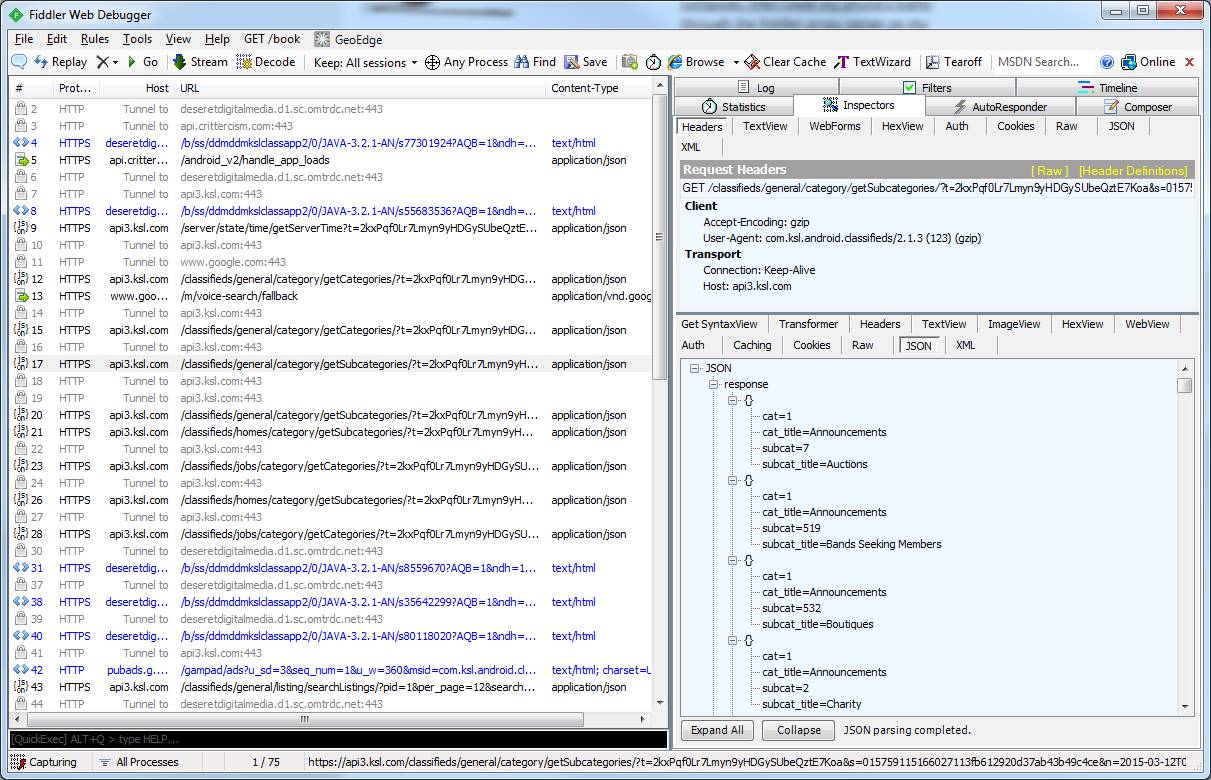Viewport: 1211px width, 780px height.
Task: Select session 42 pubads /gampad/ads row
Action: [x=331, y=670]
